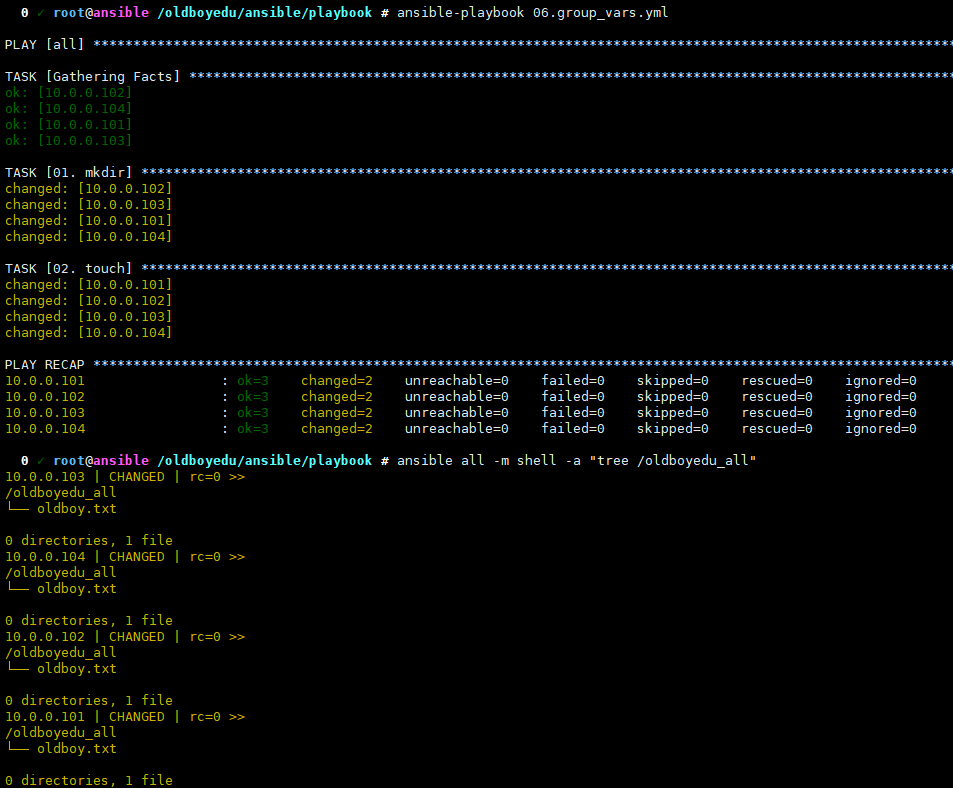
Task: Click "rescued=0" in the 10.0.0.102 recap row
Action: [777, 396]
